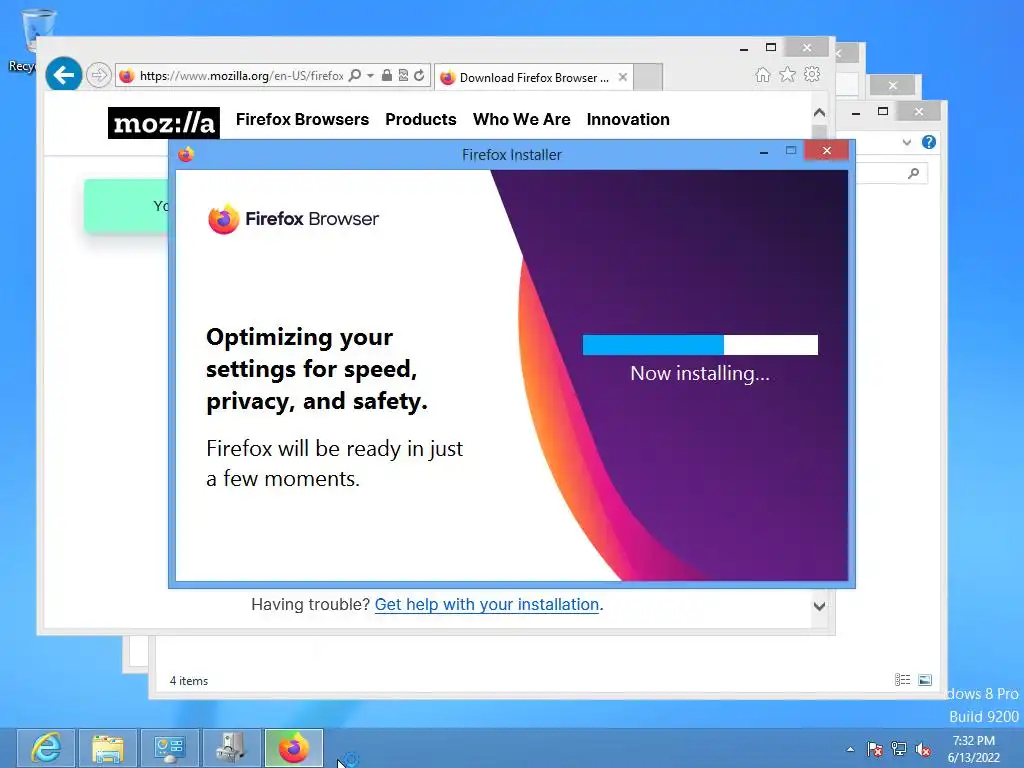
Task: Click the security lock icon in address bar
Action: [387, 76]
